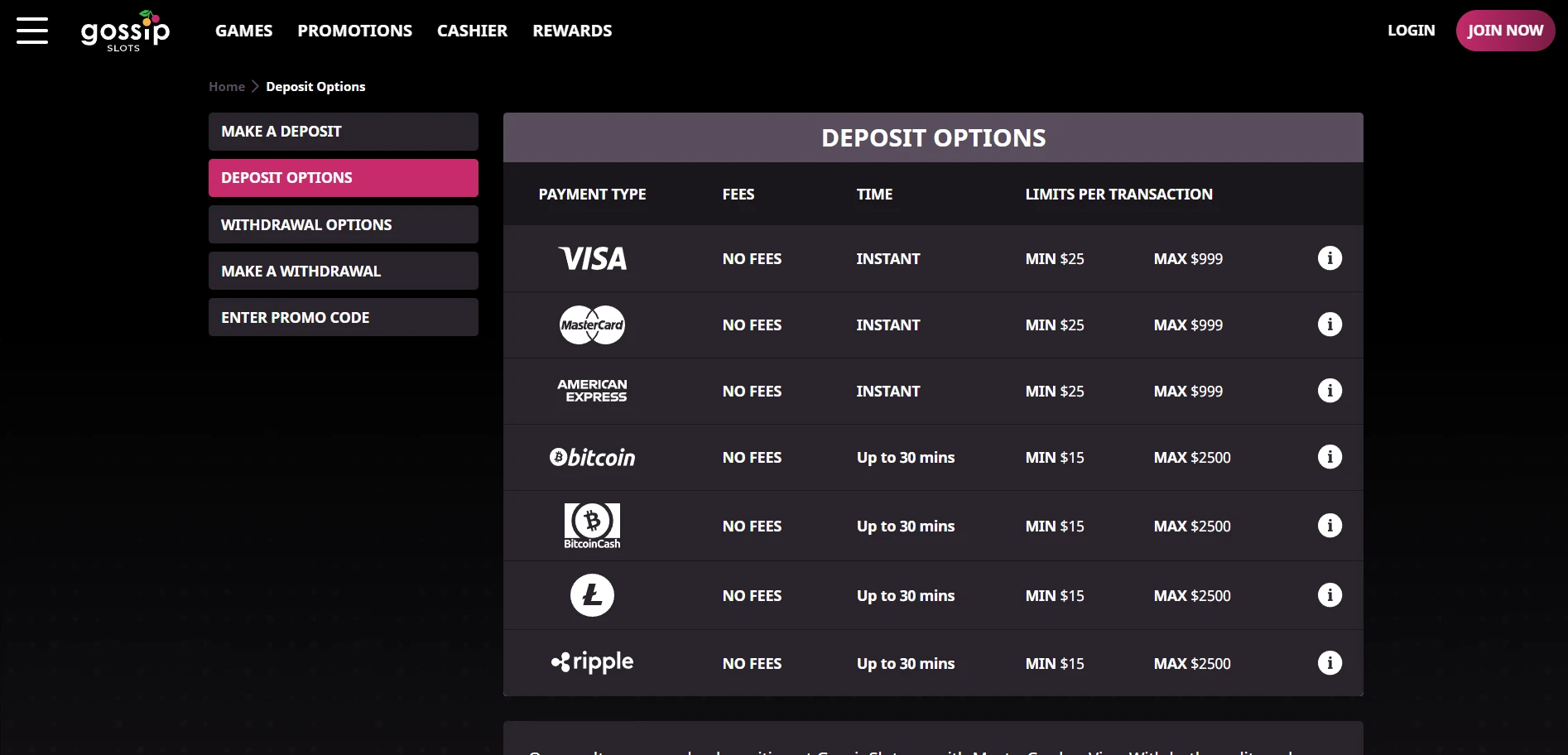1568x755 pixels.
Task: Click the Bitcoin logo
Action: click(592, 457)
